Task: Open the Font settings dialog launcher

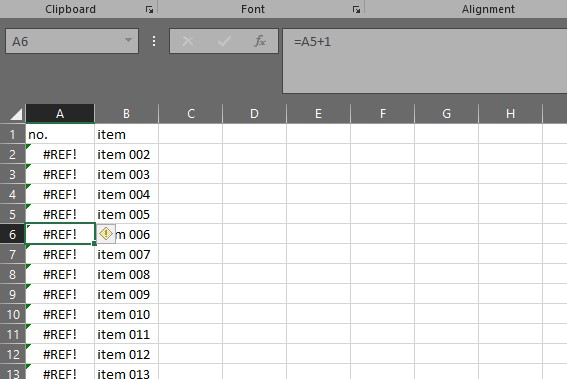Action: [356, 10]
